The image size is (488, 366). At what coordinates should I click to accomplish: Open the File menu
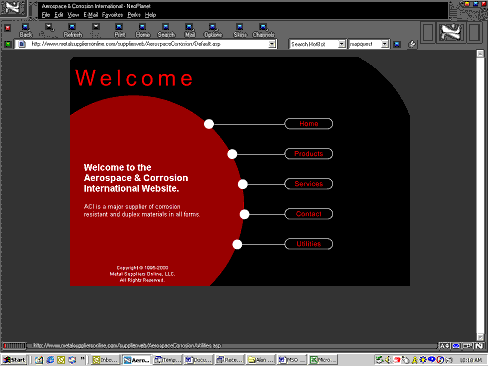46,15
